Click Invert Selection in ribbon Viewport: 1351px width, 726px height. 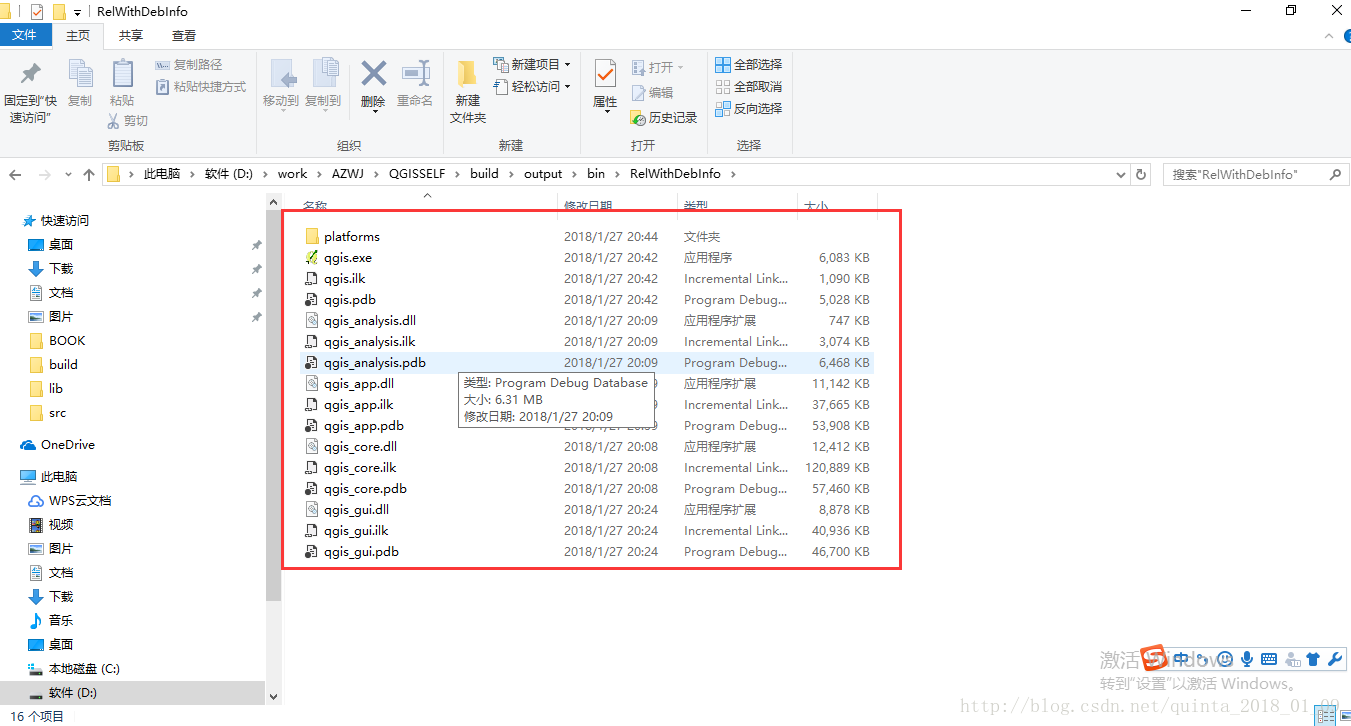tap(749, 109)
